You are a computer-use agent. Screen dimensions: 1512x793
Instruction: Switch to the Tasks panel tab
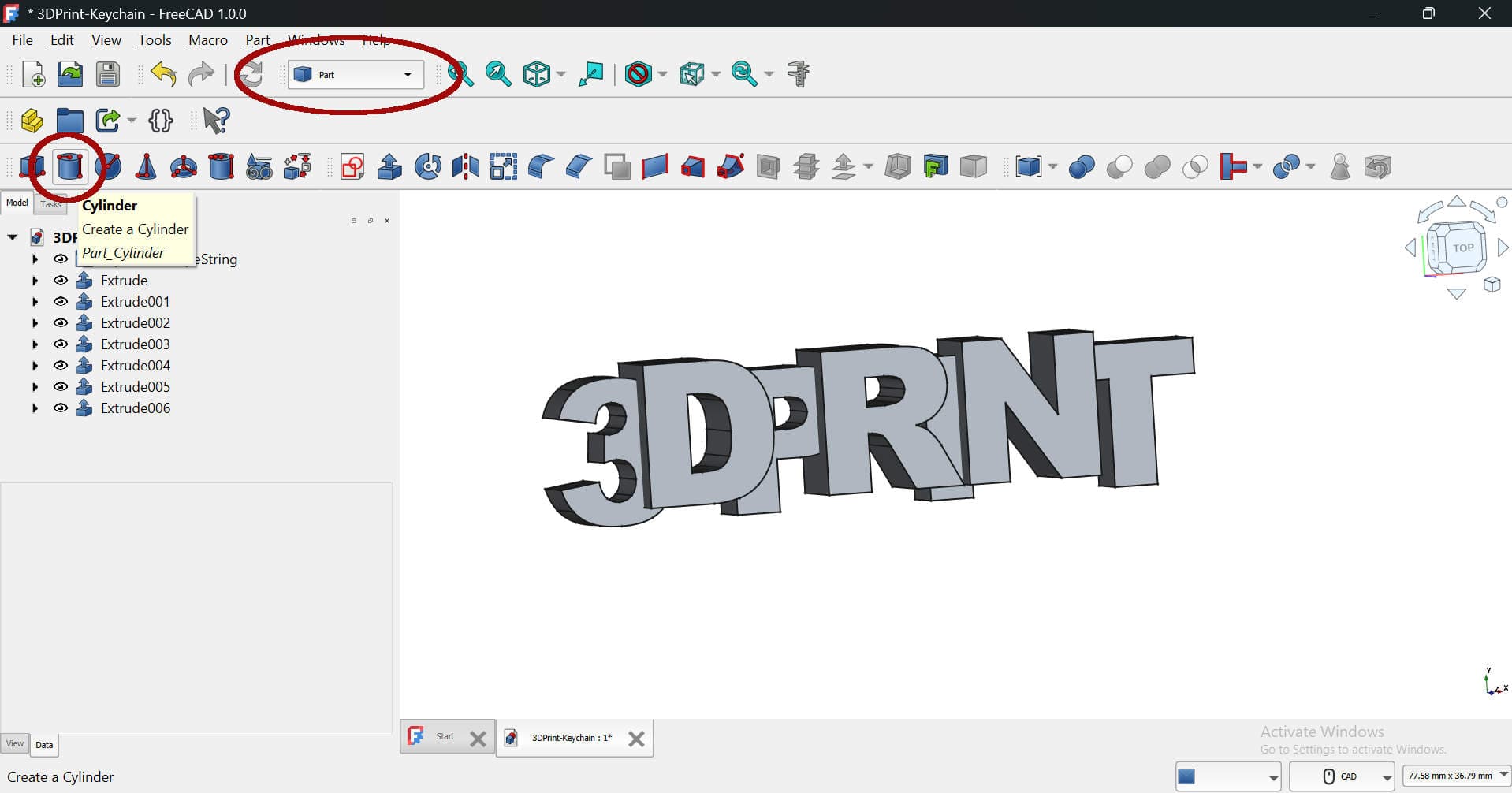click(x=50, y=204)
